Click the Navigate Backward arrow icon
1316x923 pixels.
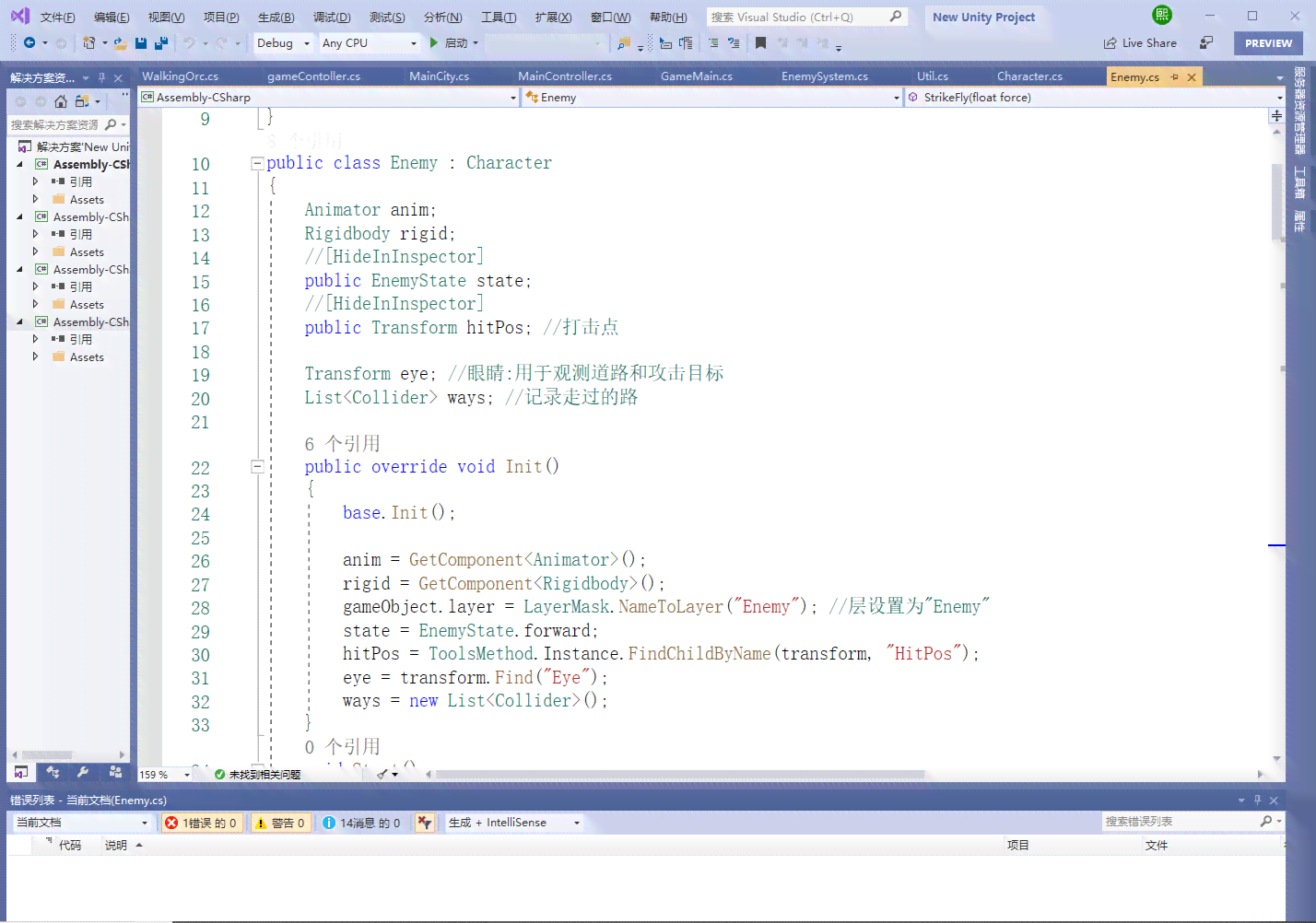pyautogui.click(x=29, y=43)
